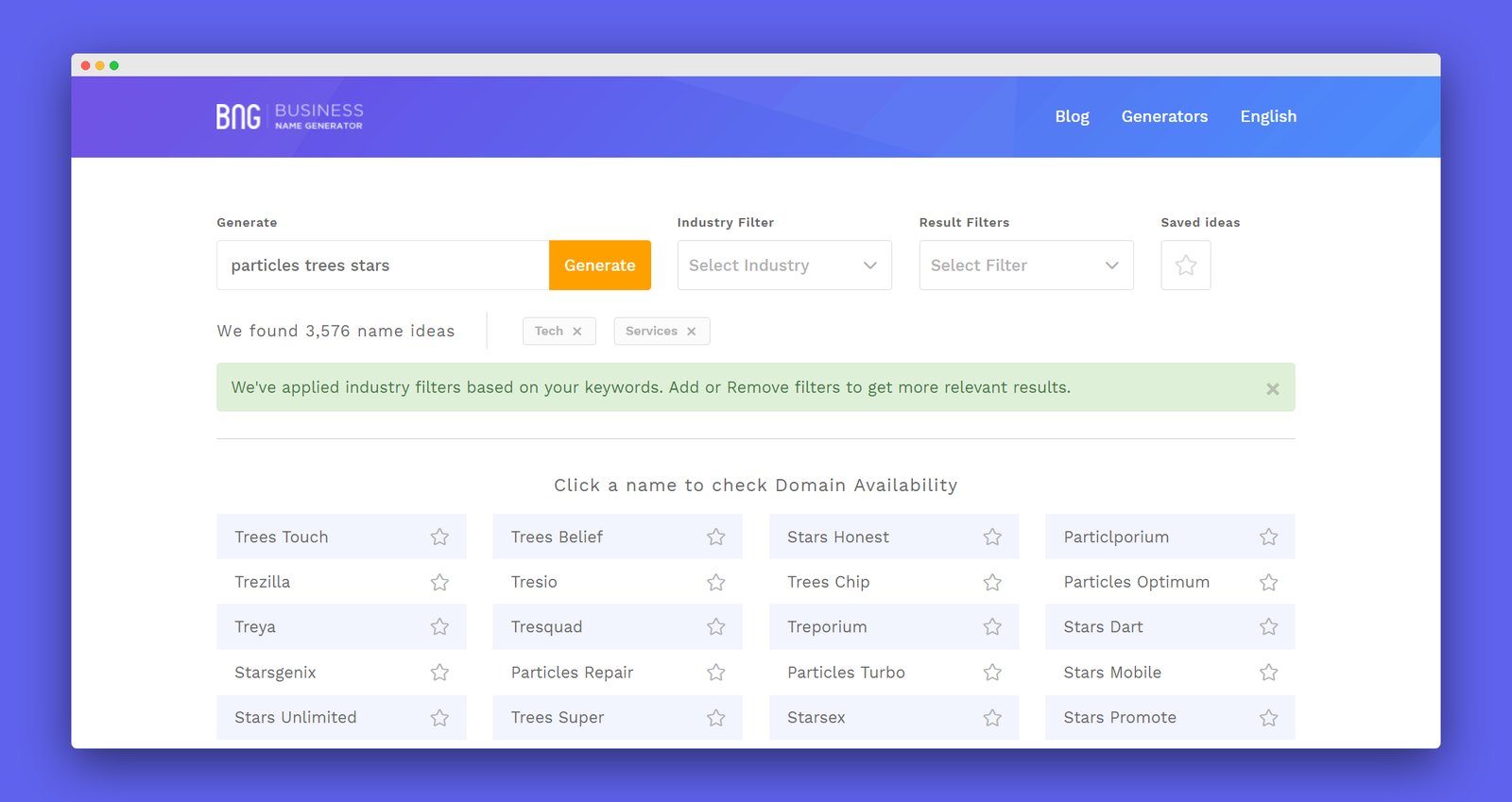The height and width of the screenshot is (802, 1512).
Task: Open the Saved ideas star button
Action: (x=1186, y=265)
